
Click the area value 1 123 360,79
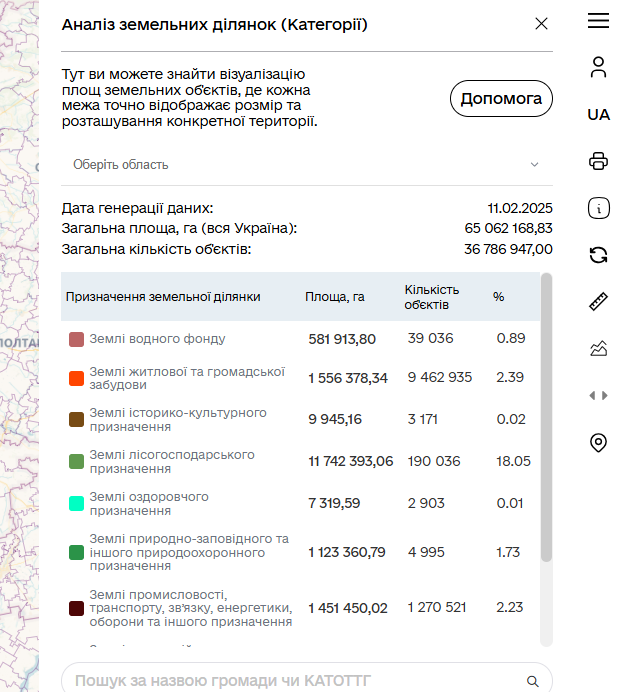[x=347, y=552]
